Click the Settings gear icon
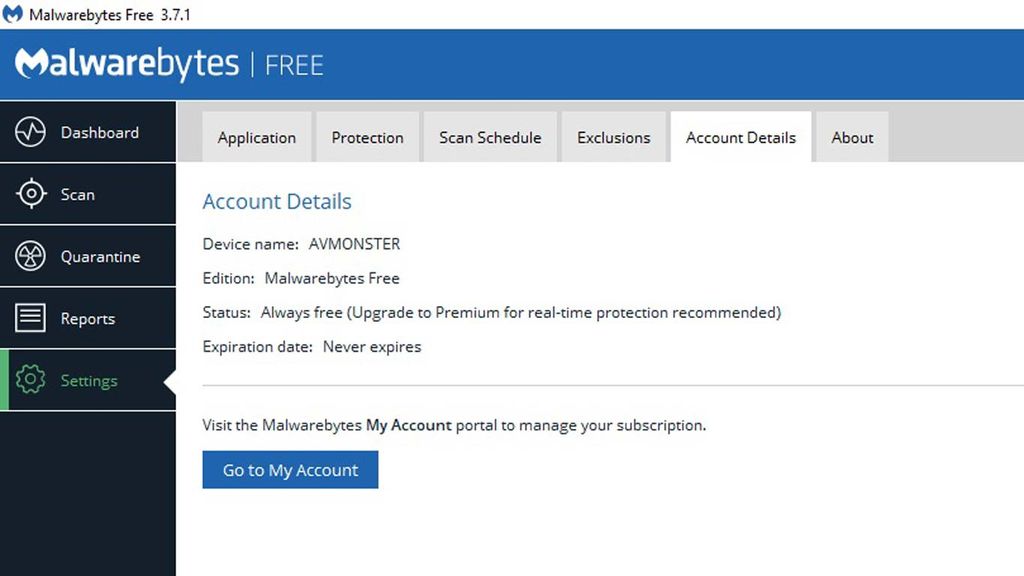Viewport: 1024px width, 576px height. tap(31, 380)
